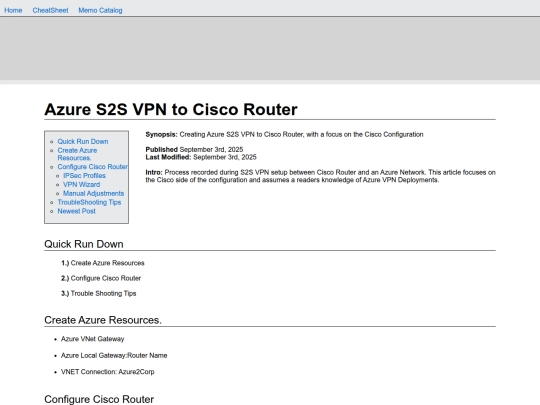Jump to Manual Adjustments contents link
Viewport: 540px width, 405px height.
pyautogui.click(x=93, y=194)
